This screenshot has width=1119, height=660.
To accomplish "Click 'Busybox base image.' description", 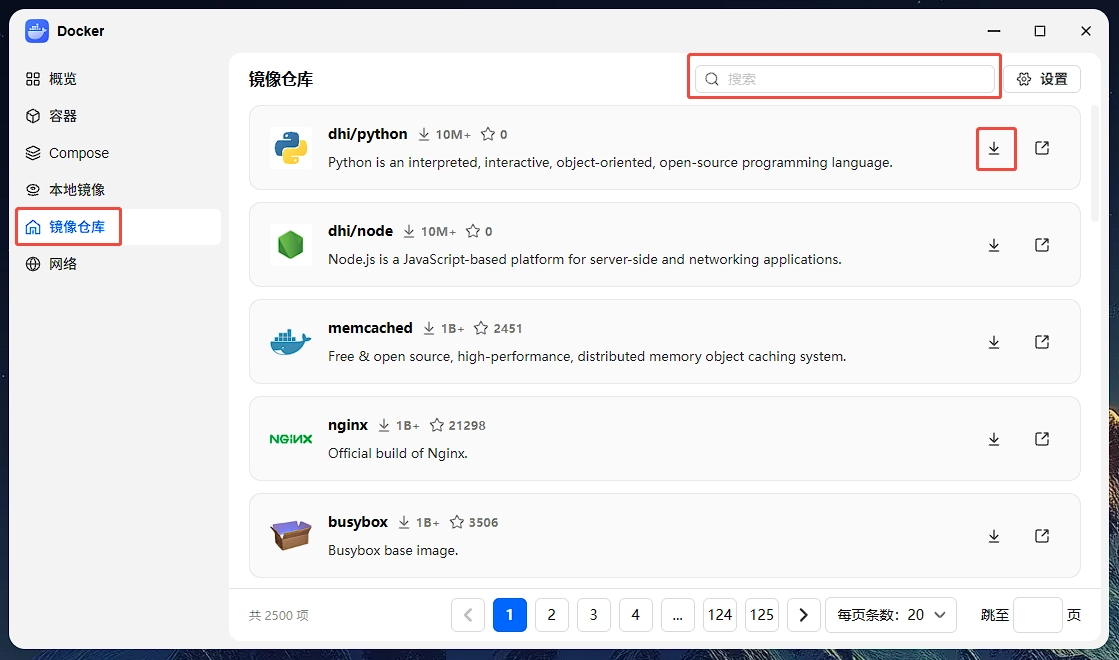I will [393, 551].
